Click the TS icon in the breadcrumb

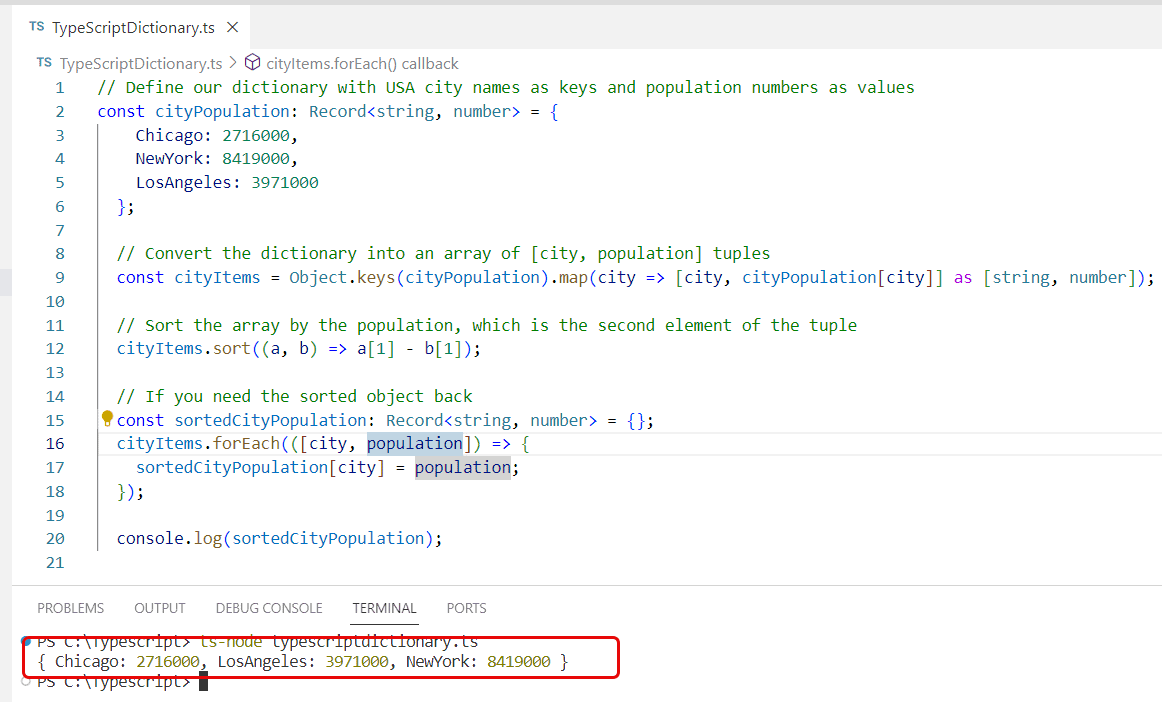(44, 63)
